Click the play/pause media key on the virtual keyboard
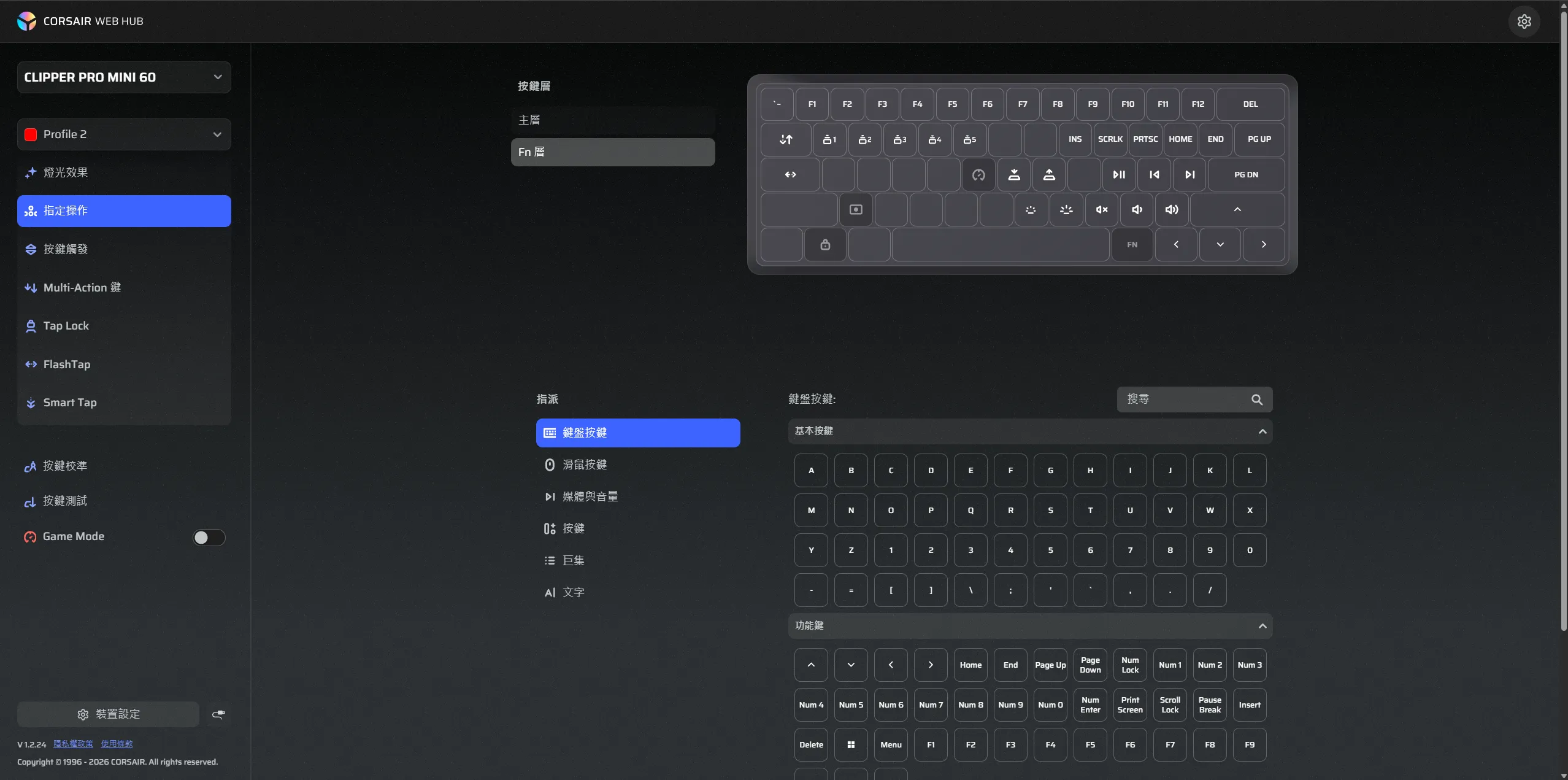This screenshot has height=780, width=1568. pos(1119,175)
